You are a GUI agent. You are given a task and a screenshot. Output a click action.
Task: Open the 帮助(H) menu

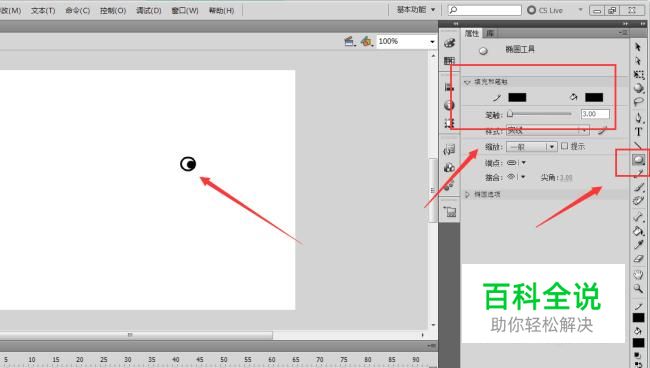click(221, 10)
